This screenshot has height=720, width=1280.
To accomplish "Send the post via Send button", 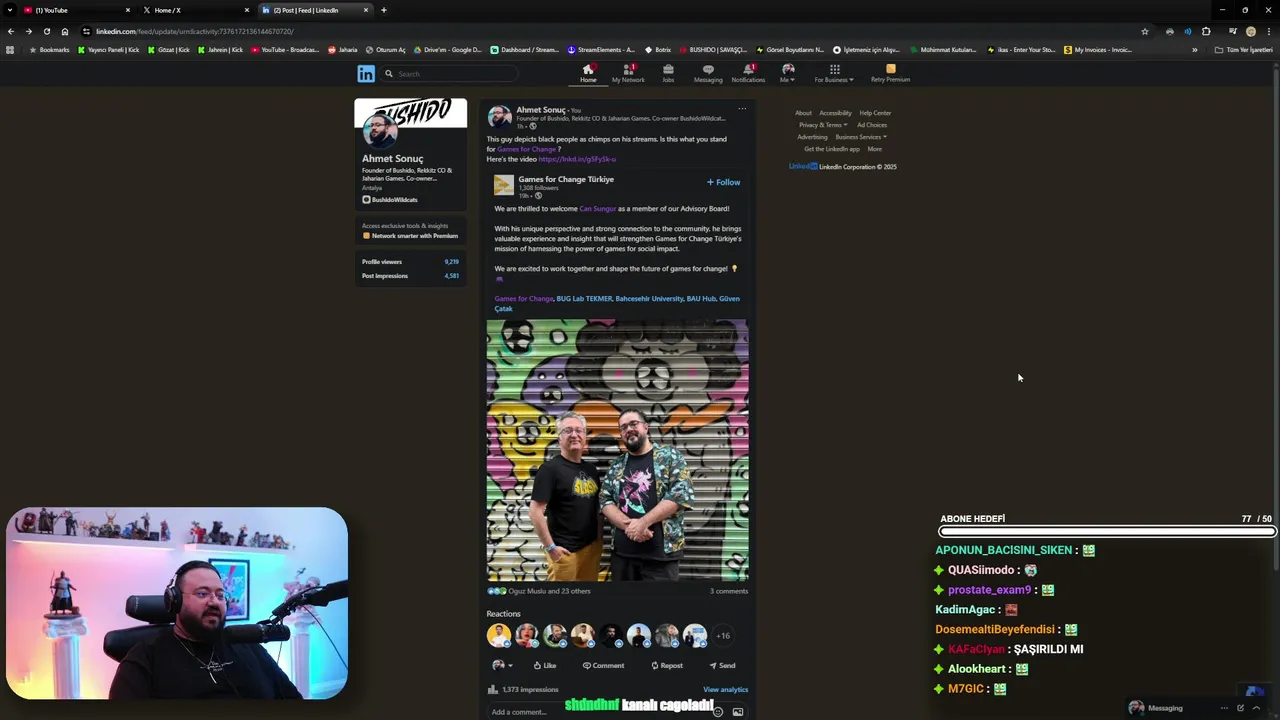I will [x=723, y=665].
